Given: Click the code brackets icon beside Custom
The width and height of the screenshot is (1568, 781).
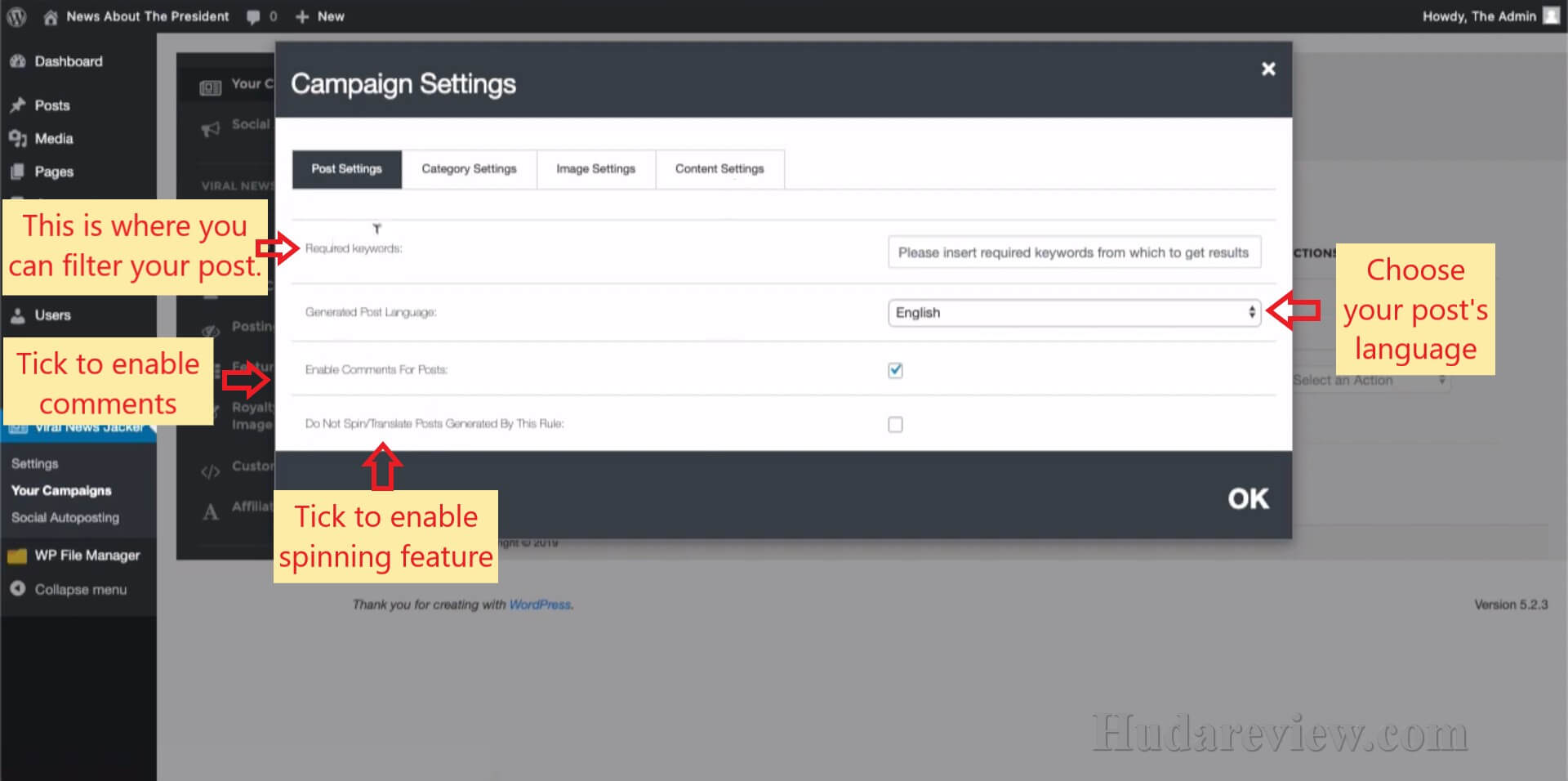Looking at the screenshot, I should pos(211,471).
